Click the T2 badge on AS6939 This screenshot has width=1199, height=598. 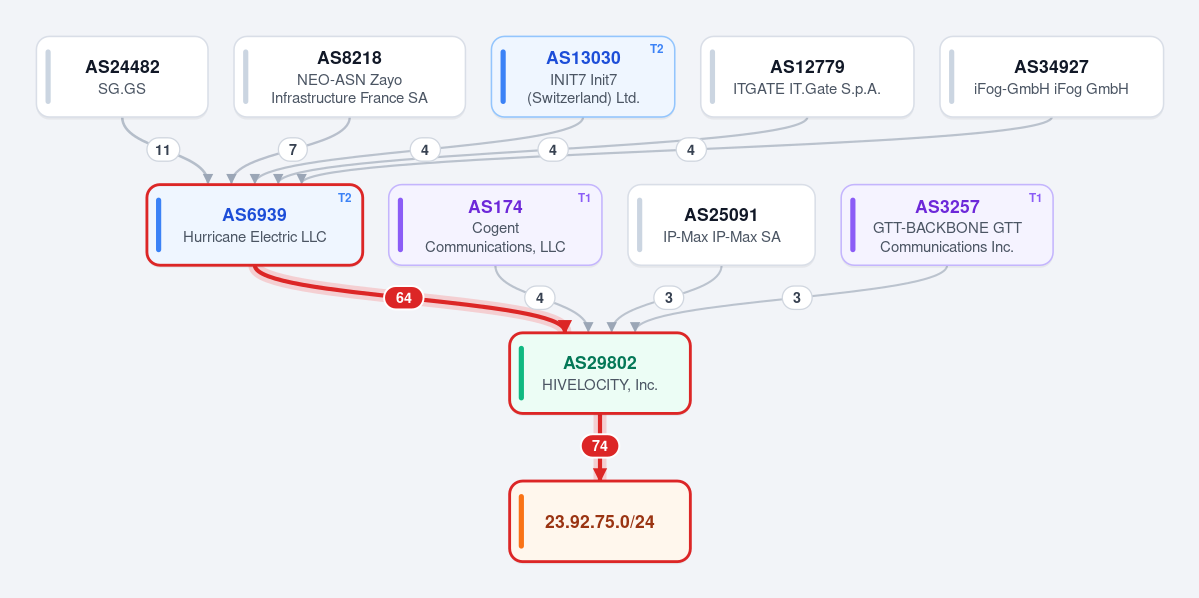345,198
